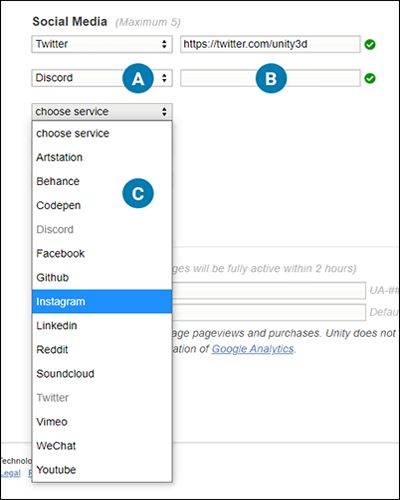This screenshot has width=400, height=500.
Task: Open the Discord service dropdown
Action: (x=102, y=78)
